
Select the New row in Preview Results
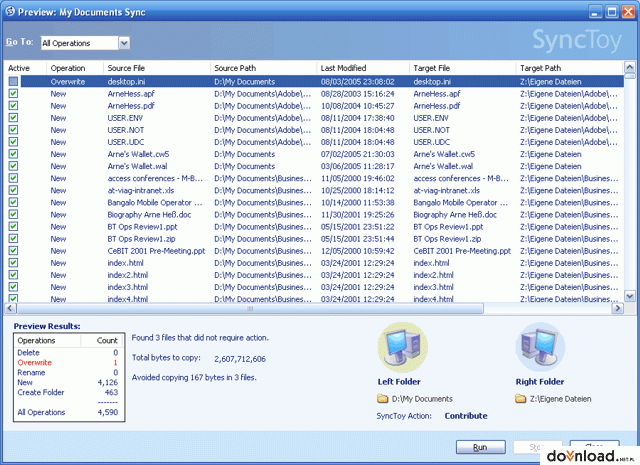68,383
